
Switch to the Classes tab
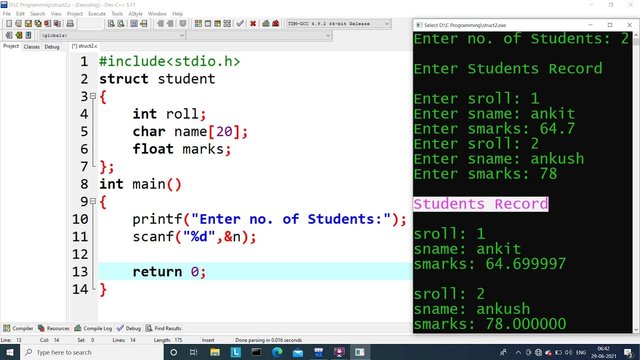[x=31, y=47]
